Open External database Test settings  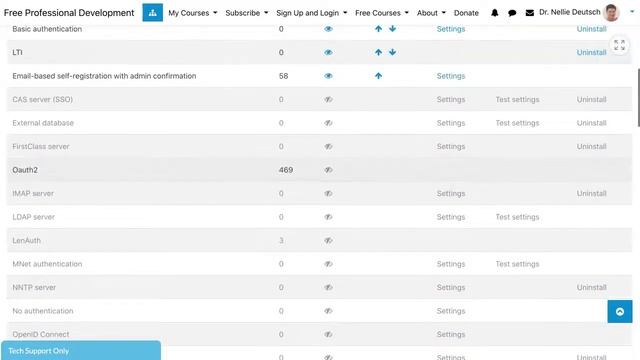[x=517, y=123]
